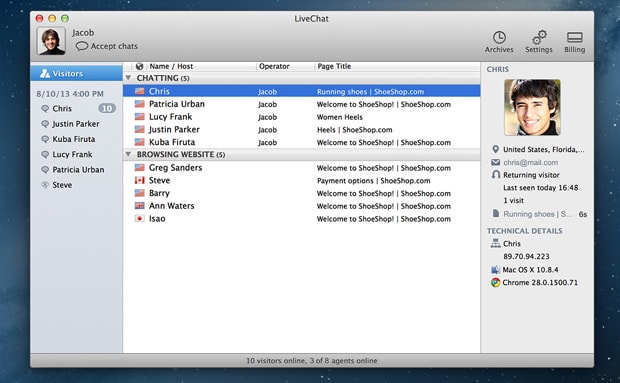Click the US flag icon beside Patricia Urban

(139, 104)
